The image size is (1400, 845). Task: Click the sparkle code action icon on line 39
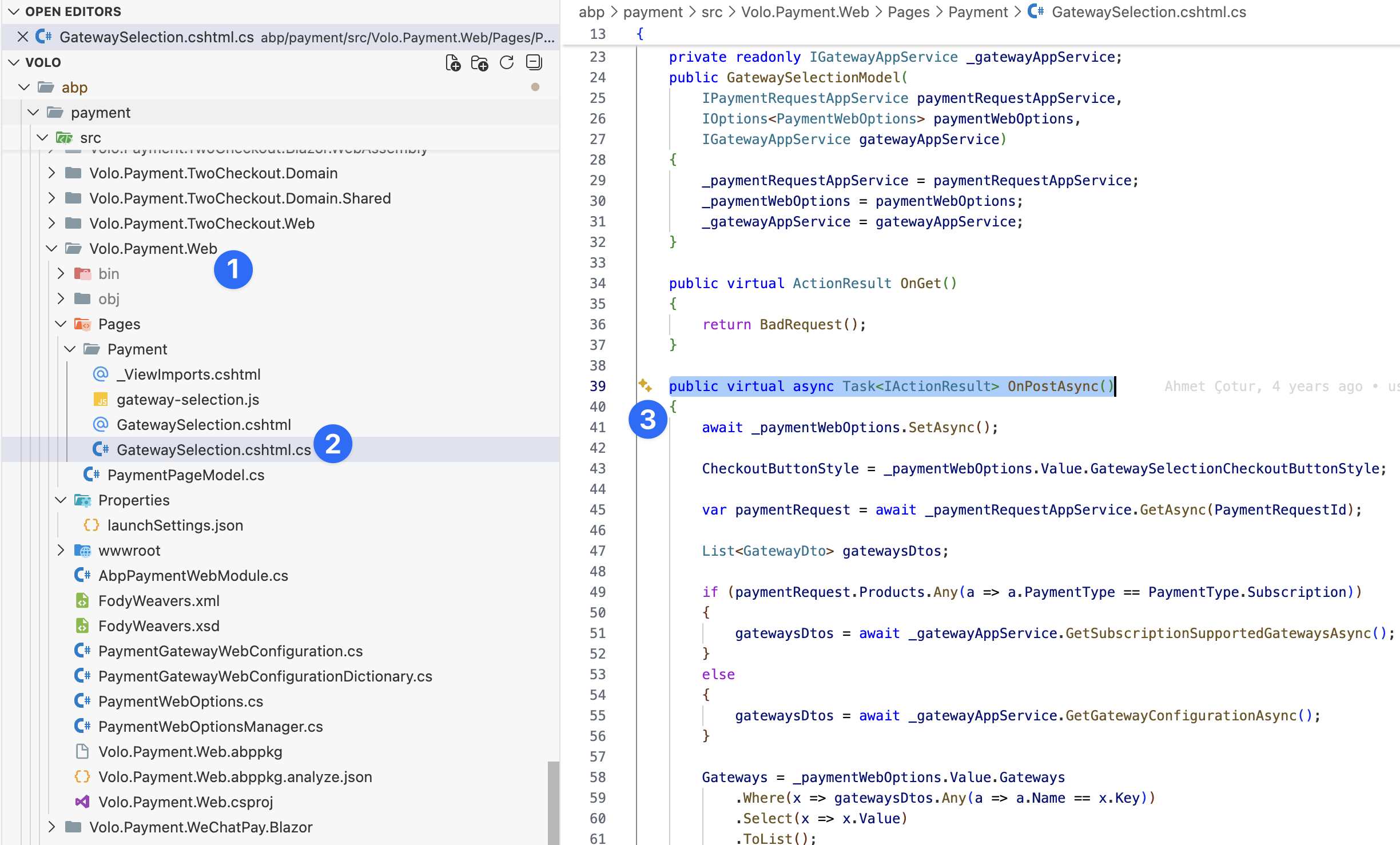point(645,386)
